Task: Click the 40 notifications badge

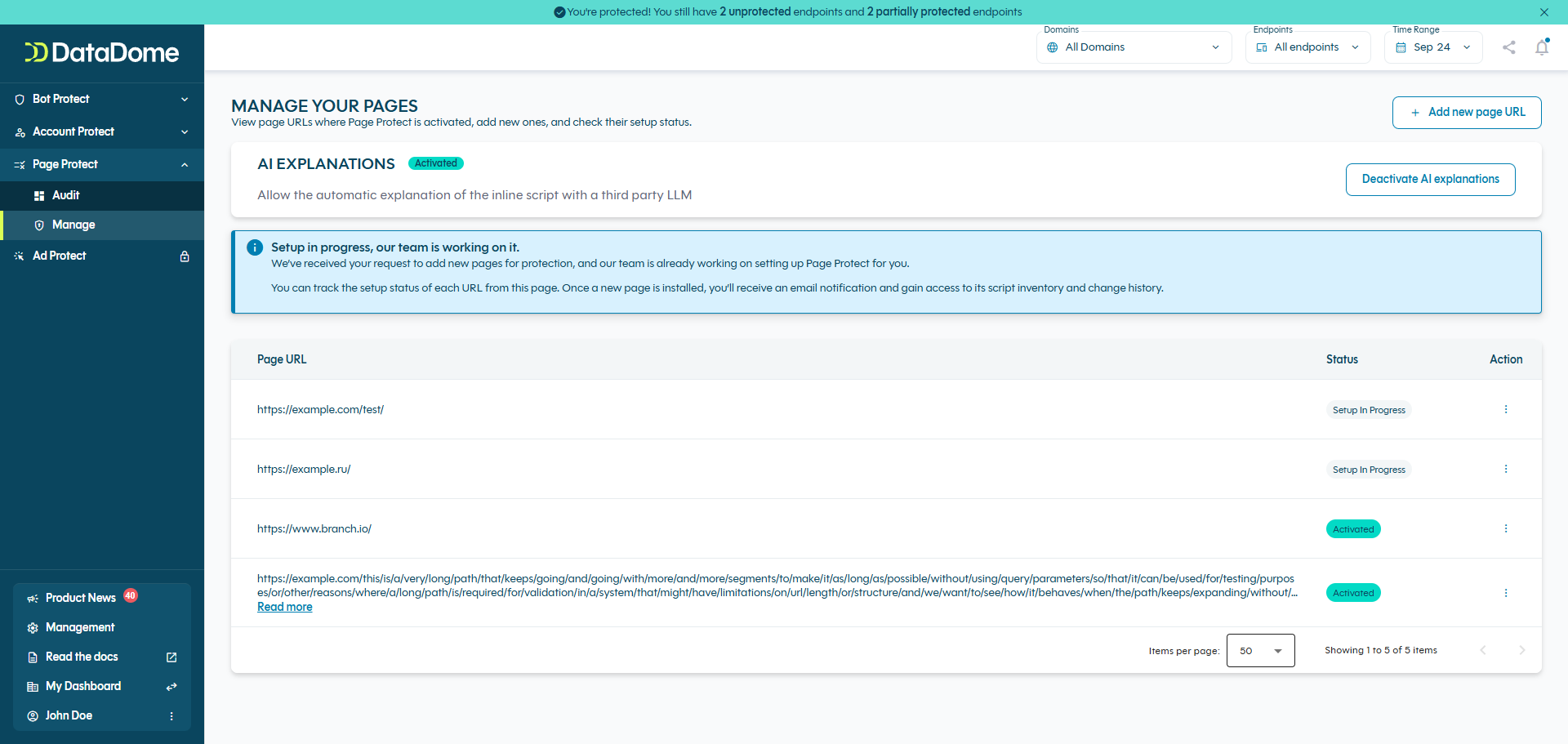Action: tap(131, 595)
